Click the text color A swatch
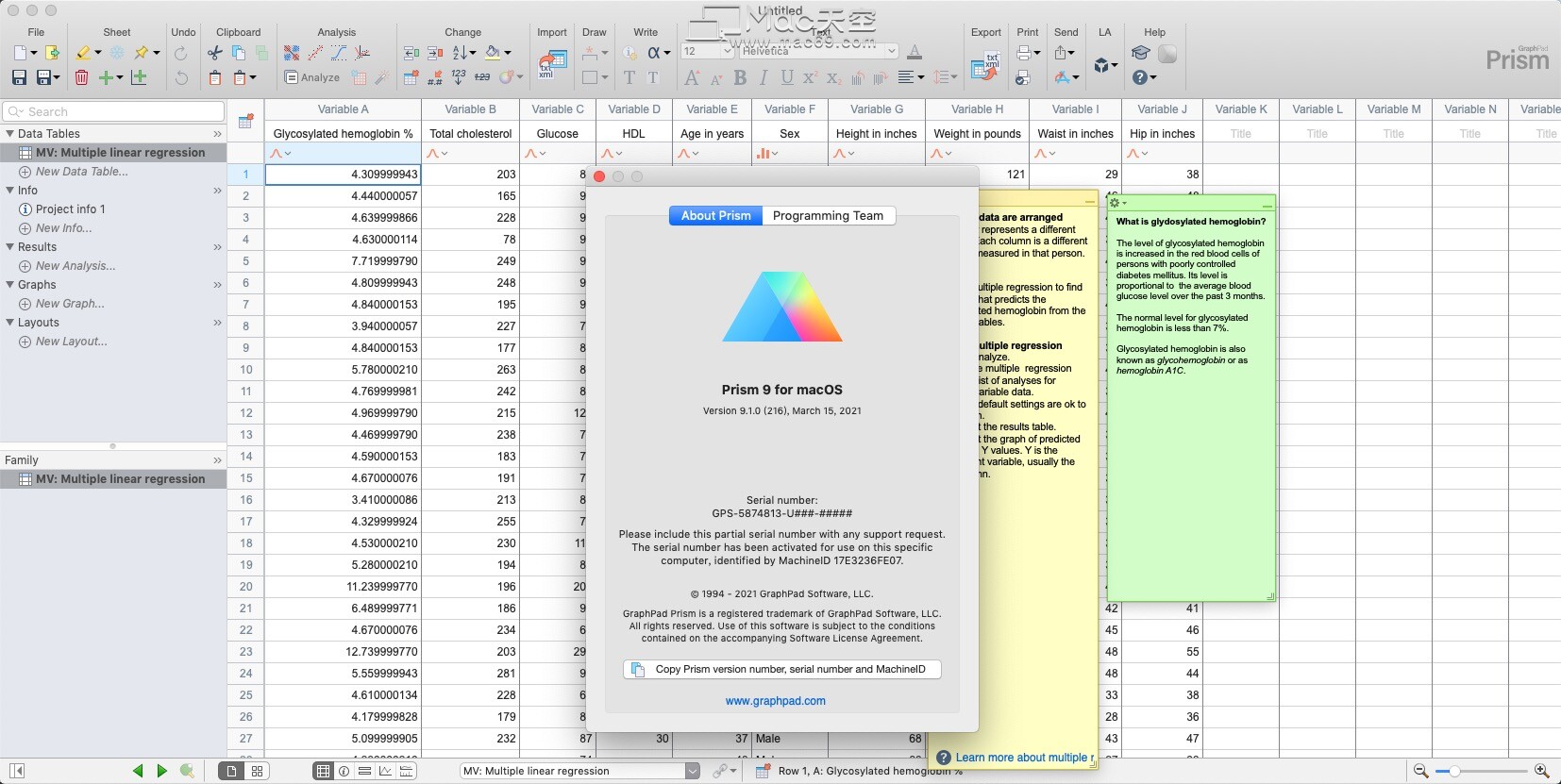1561x784 pixels. click(914, 52)
